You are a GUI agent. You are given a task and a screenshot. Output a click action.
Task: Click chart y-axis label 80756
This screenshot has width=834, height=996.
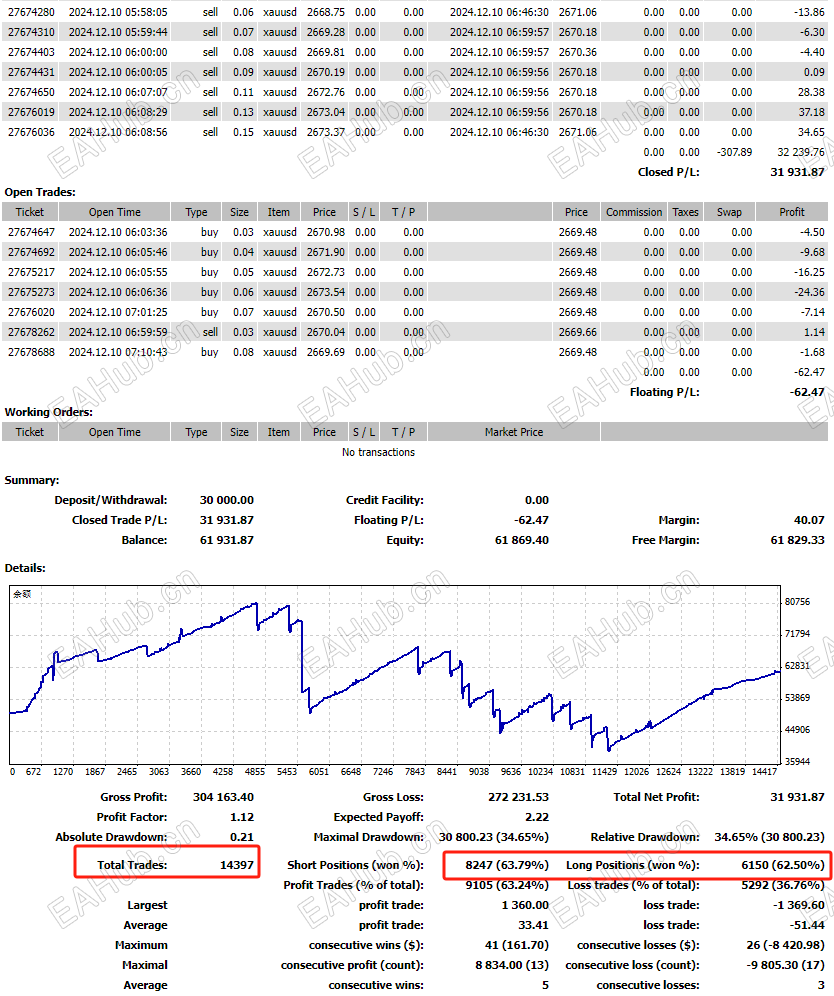[x=797, y=602]
